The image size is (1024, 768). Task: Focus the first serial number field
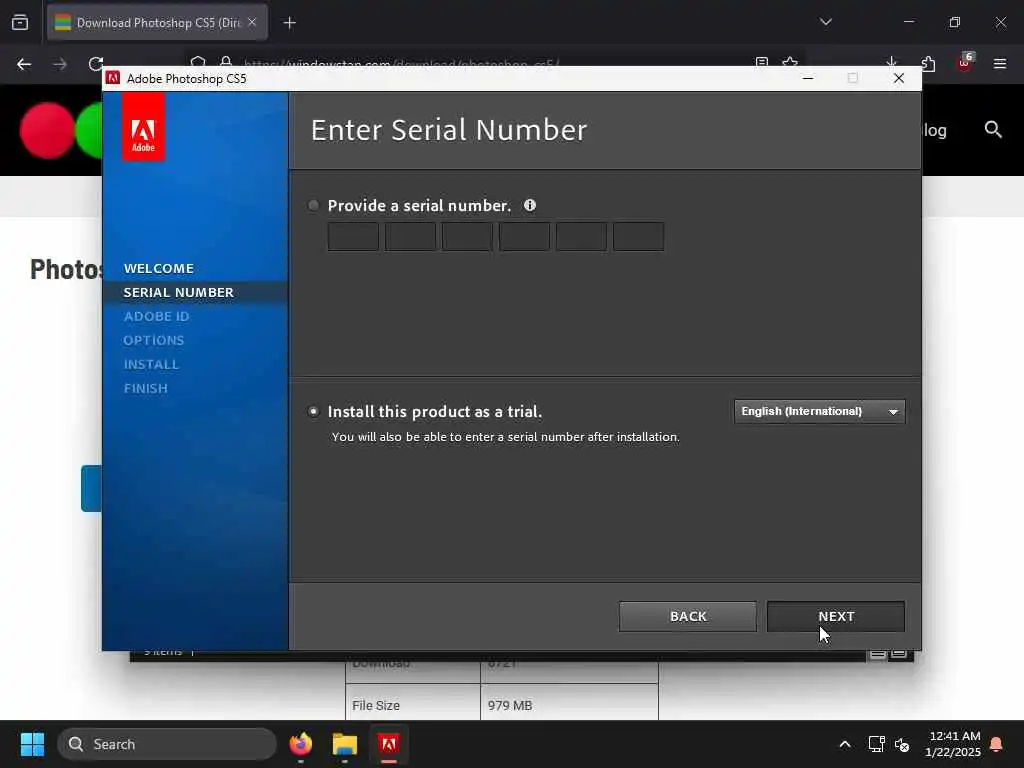pyautogui.click(x=353, y=236)
